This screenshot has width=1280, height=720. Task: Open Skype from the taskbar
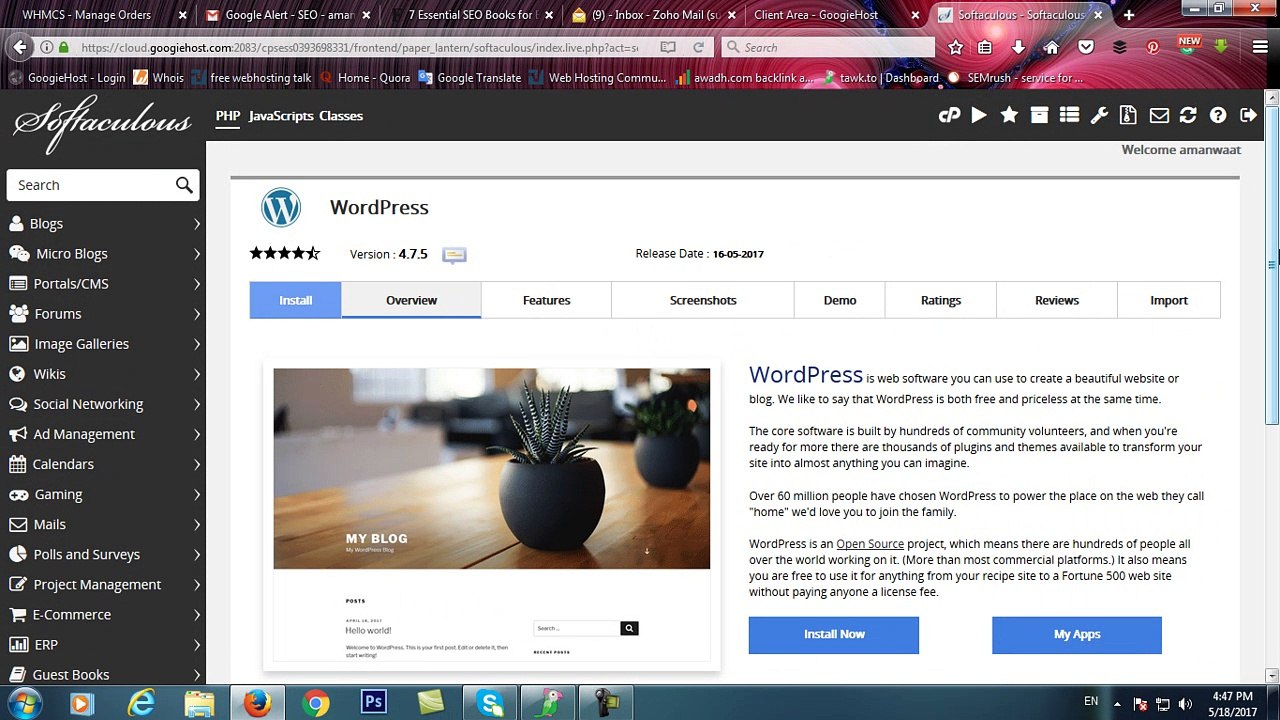(x=489, y=703)
